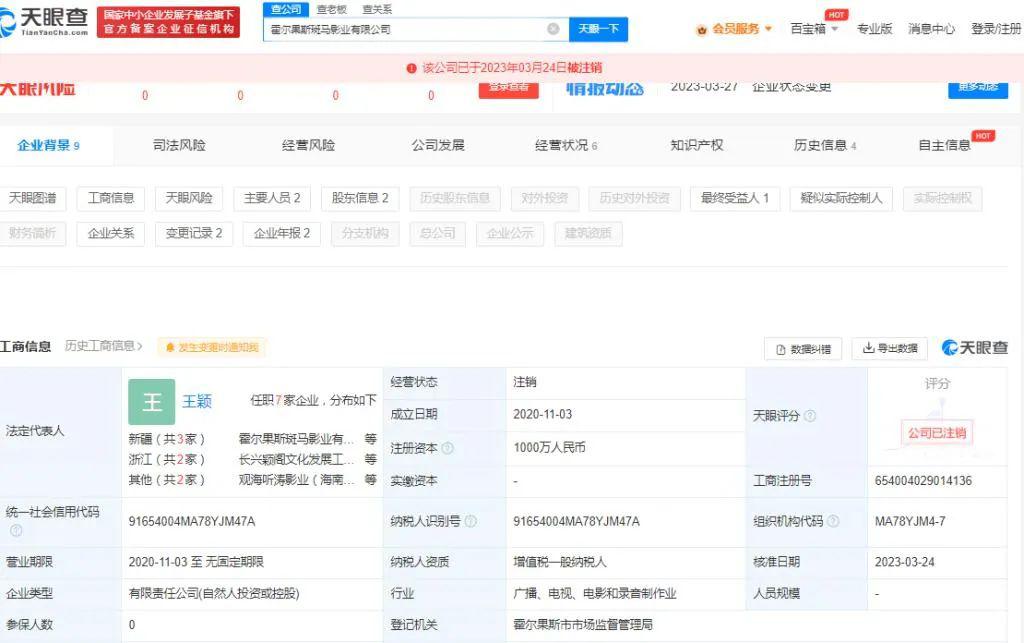Select the 查关系 search mode
This screenshot has width=1024, height=643.
tap(377, 9)
